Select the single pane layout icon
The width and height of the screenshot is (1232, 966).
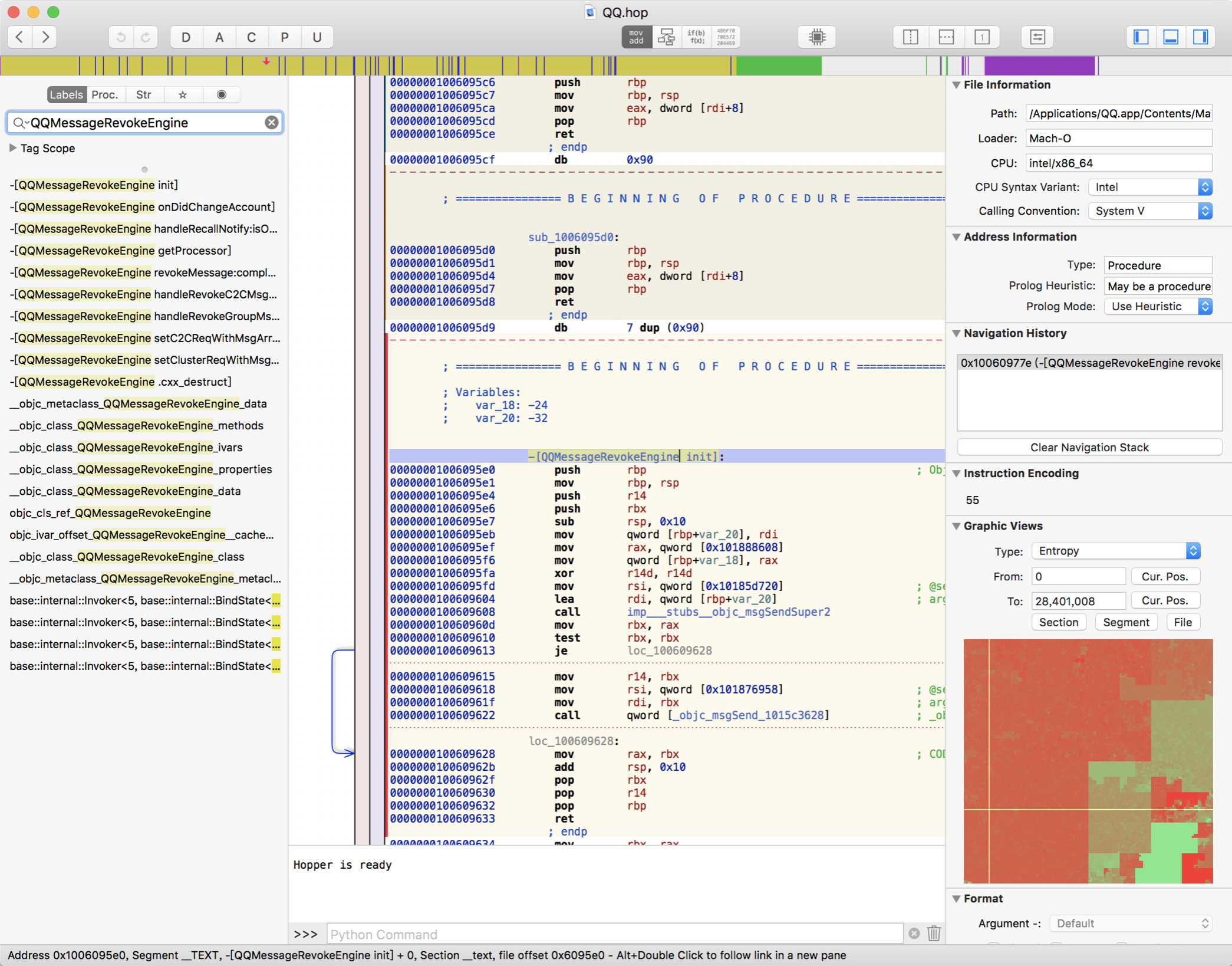tap(981, 37)
